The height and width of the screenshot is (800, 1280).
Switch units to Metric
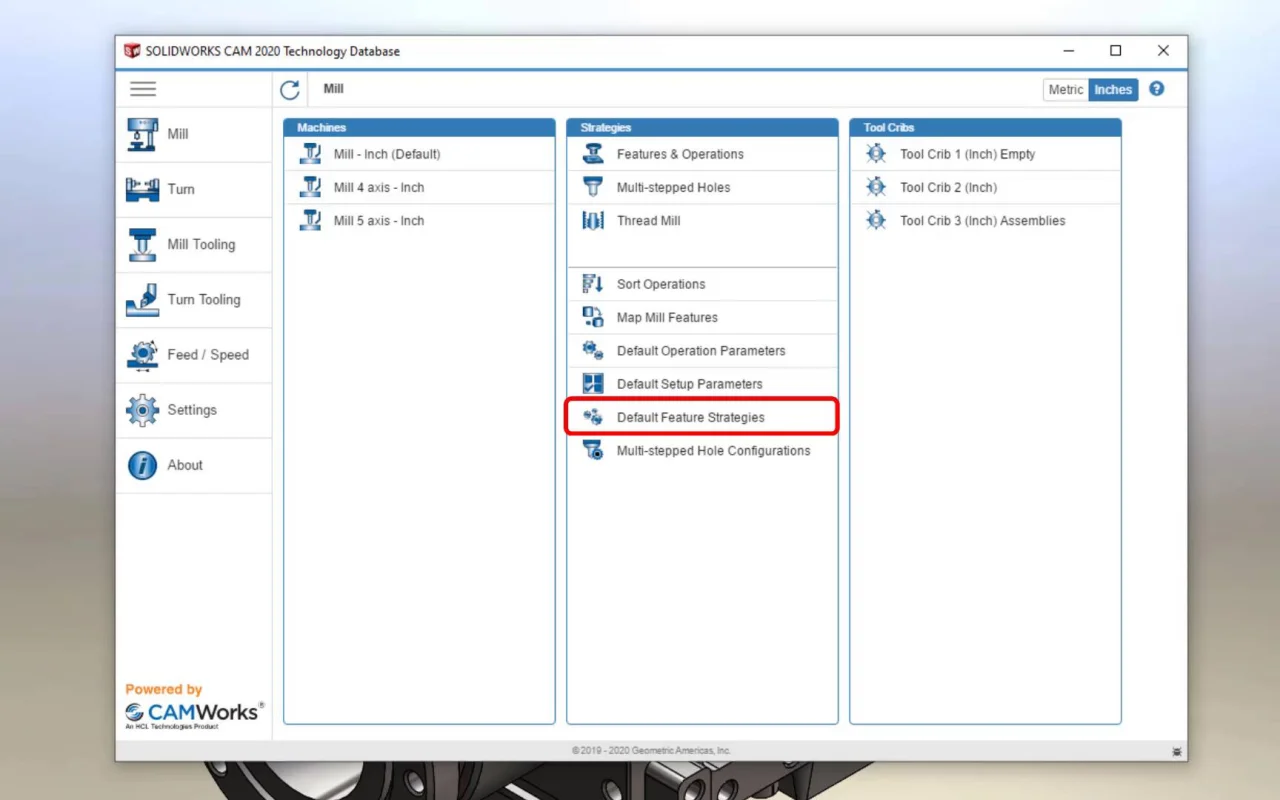pyautogui.click(x=1065, y=90)
